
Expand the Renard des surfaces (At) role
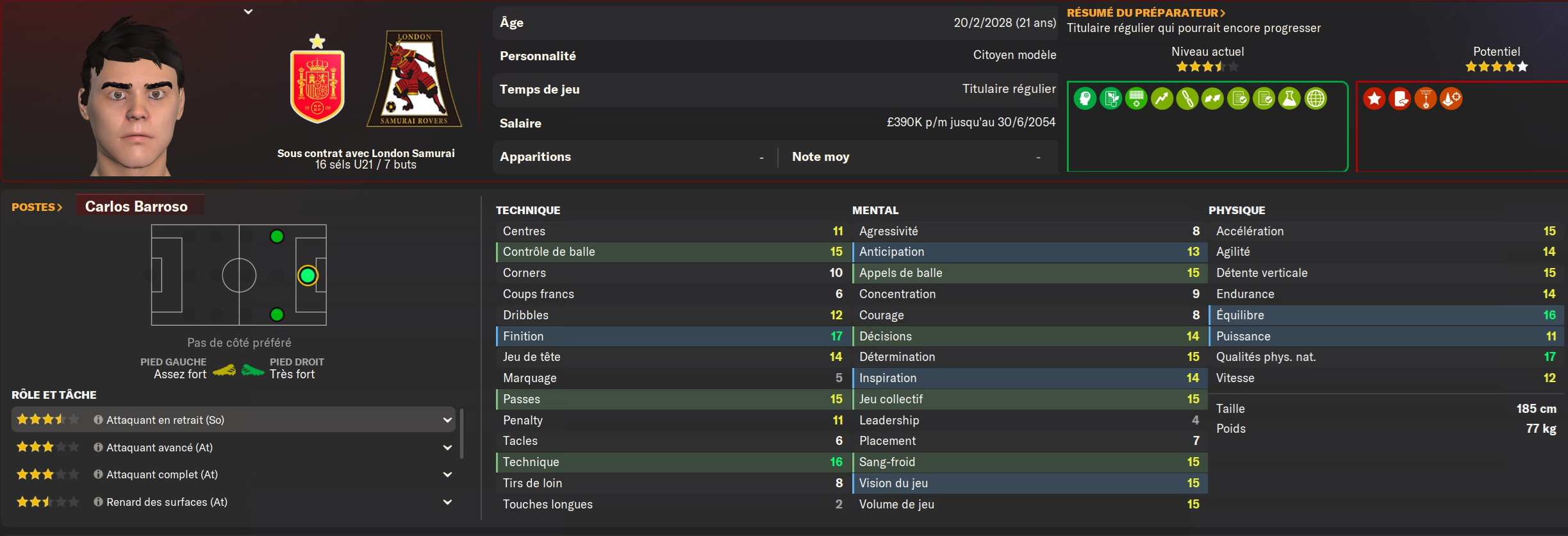point(447,502)
